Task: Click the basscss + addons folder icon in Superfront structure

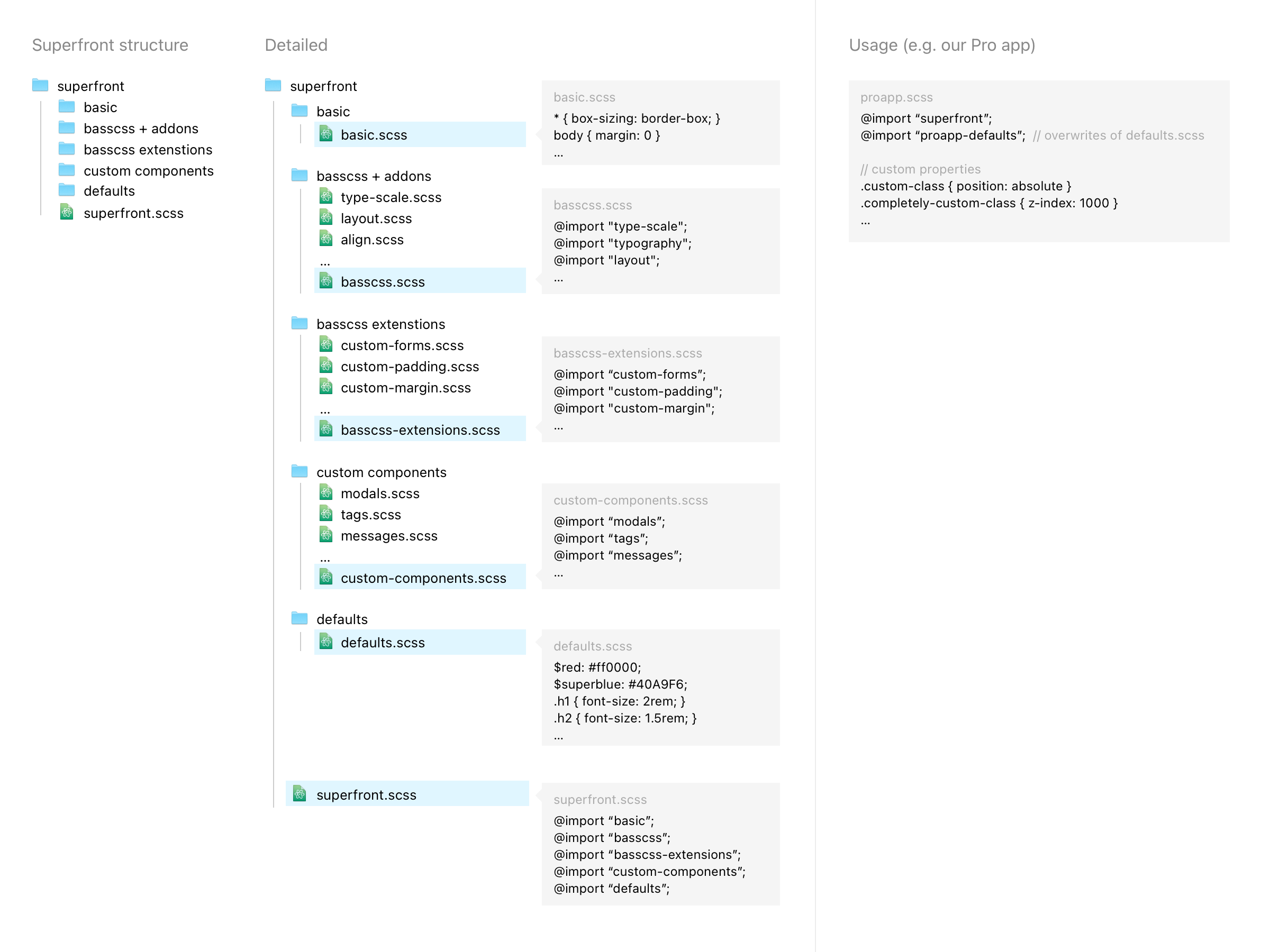Action: click(67, 128)
